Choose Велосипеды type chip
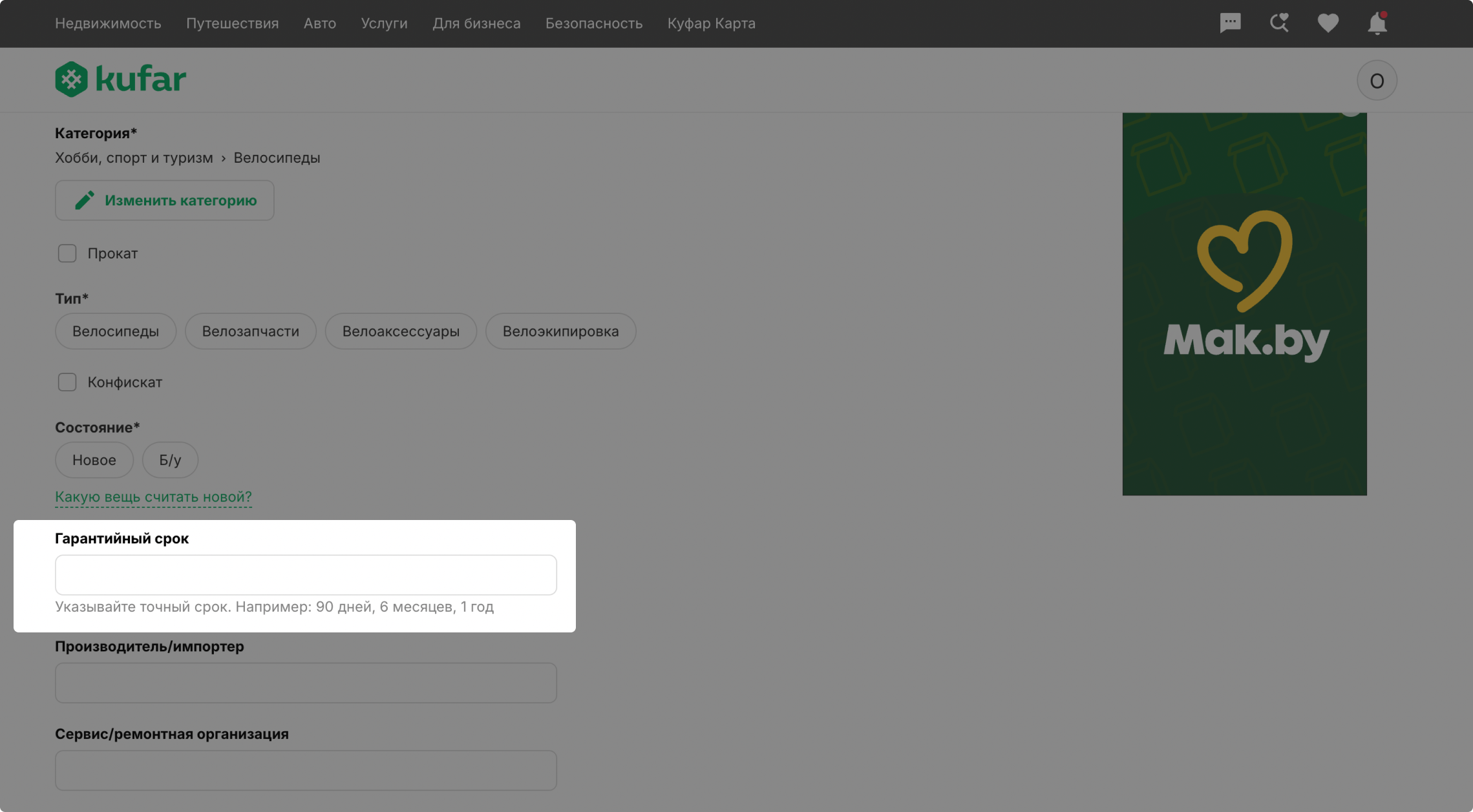1473x812 pixels. [116, 331]
